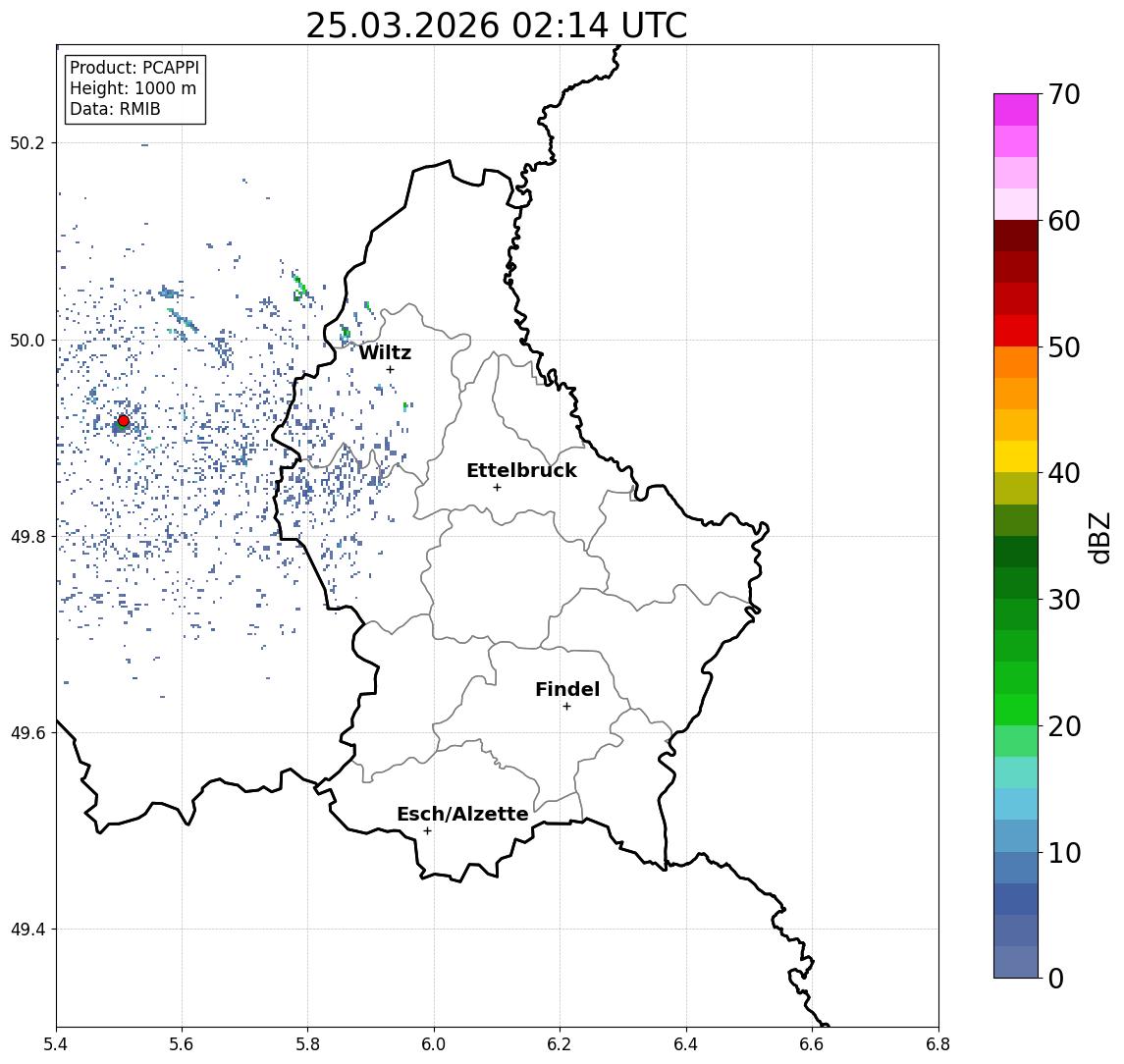Viewport: 1124px width, 1064px height.
Task: Click the "Data: RMIB" legend line
Action: click(x=115, y=109)
